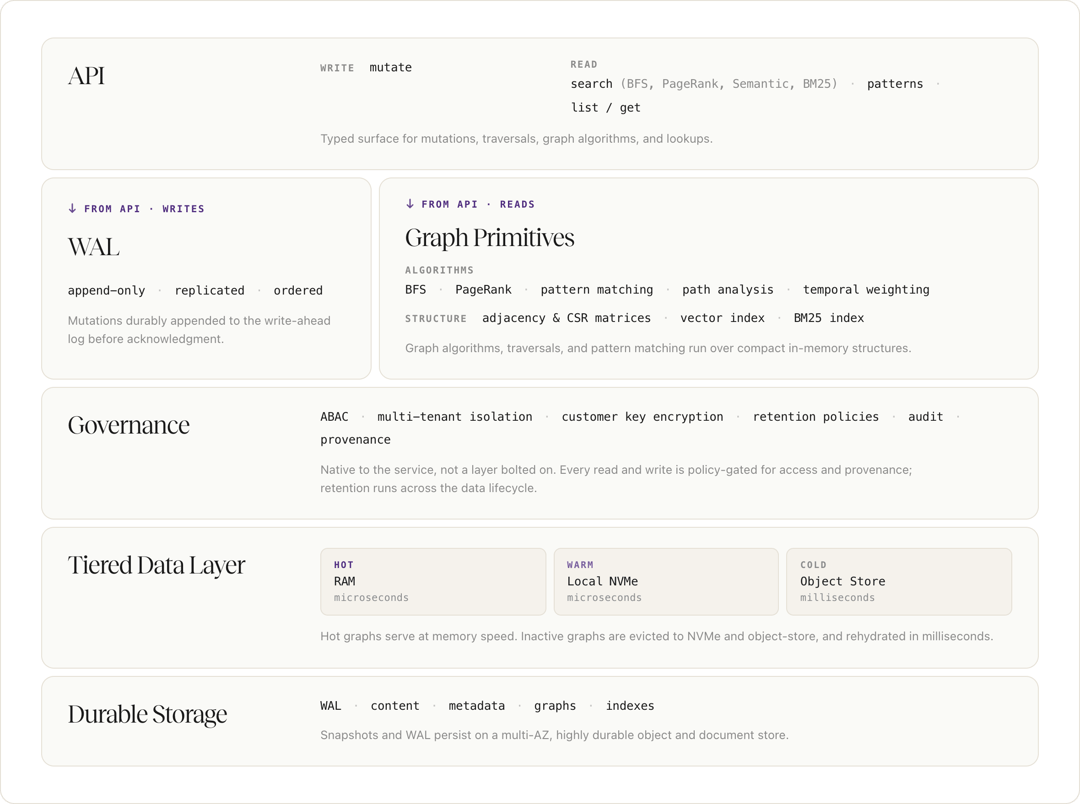Click the indexes tag in Durable Storage
The image size is (1080, 804).
pyautogui.click(x=630, y=706)
